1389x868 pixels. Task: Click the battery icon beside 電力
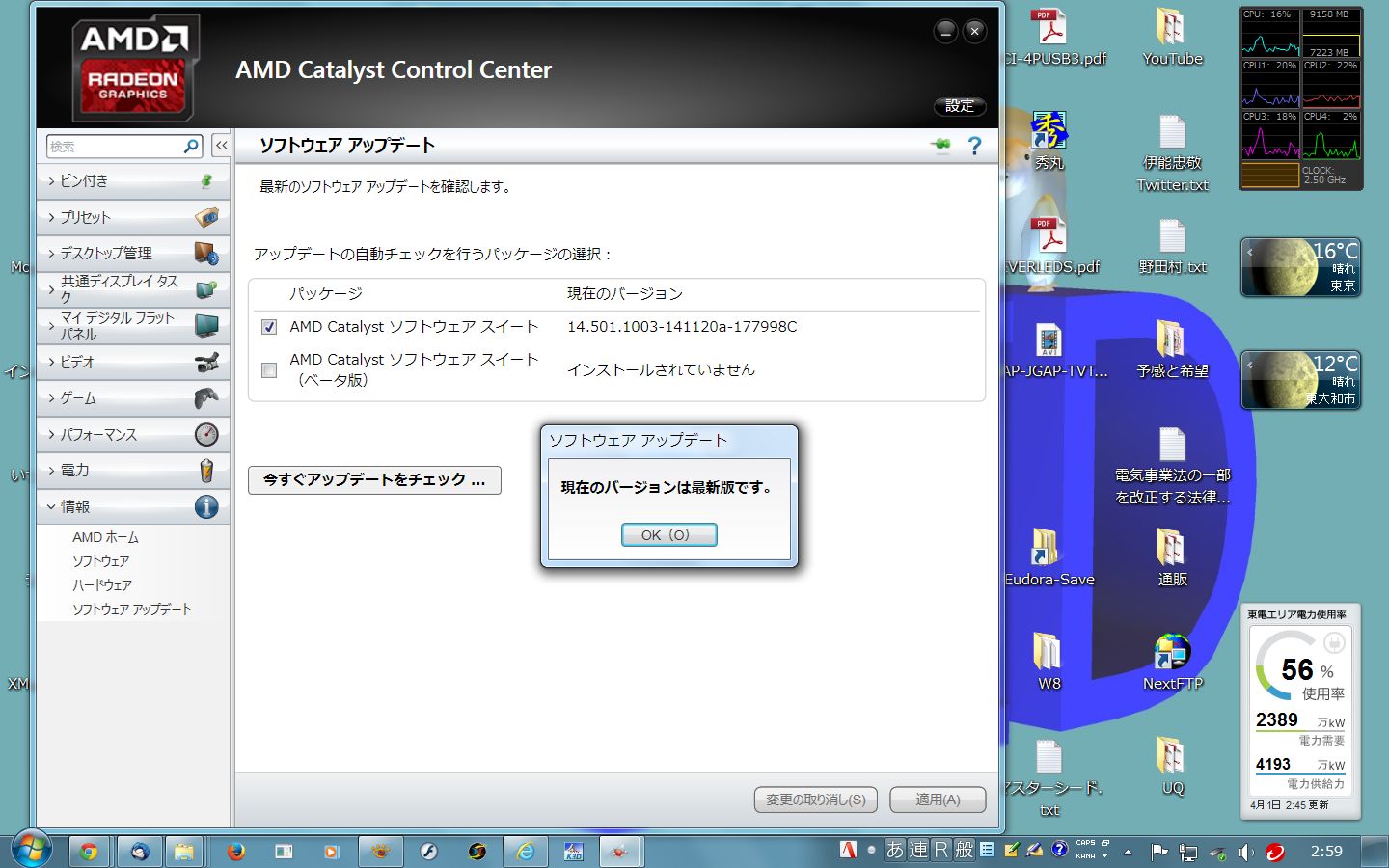206,470
